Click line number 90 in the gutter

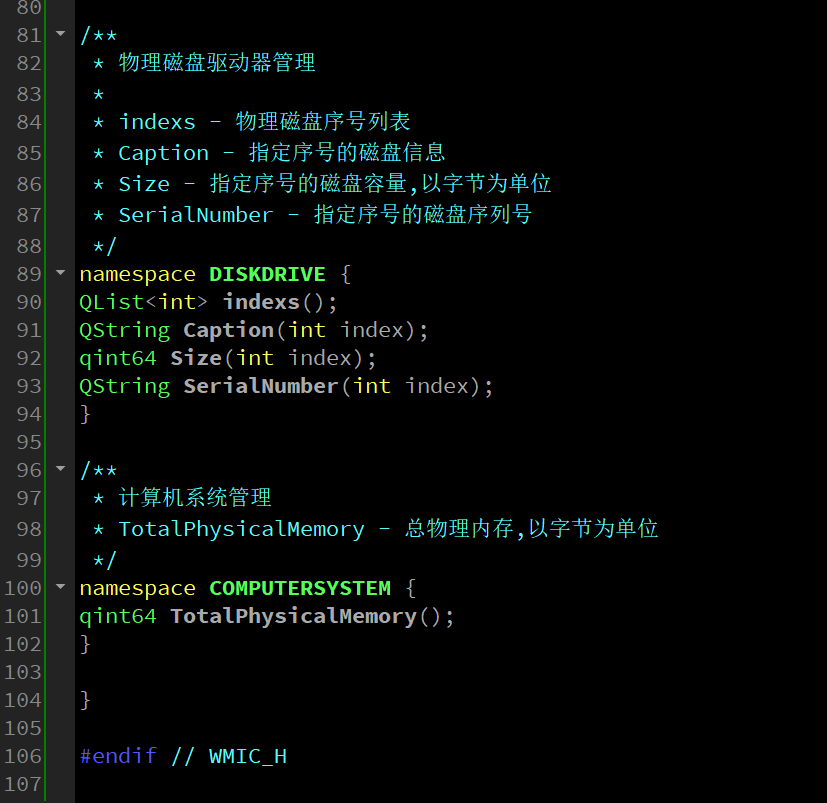(28, 302)
